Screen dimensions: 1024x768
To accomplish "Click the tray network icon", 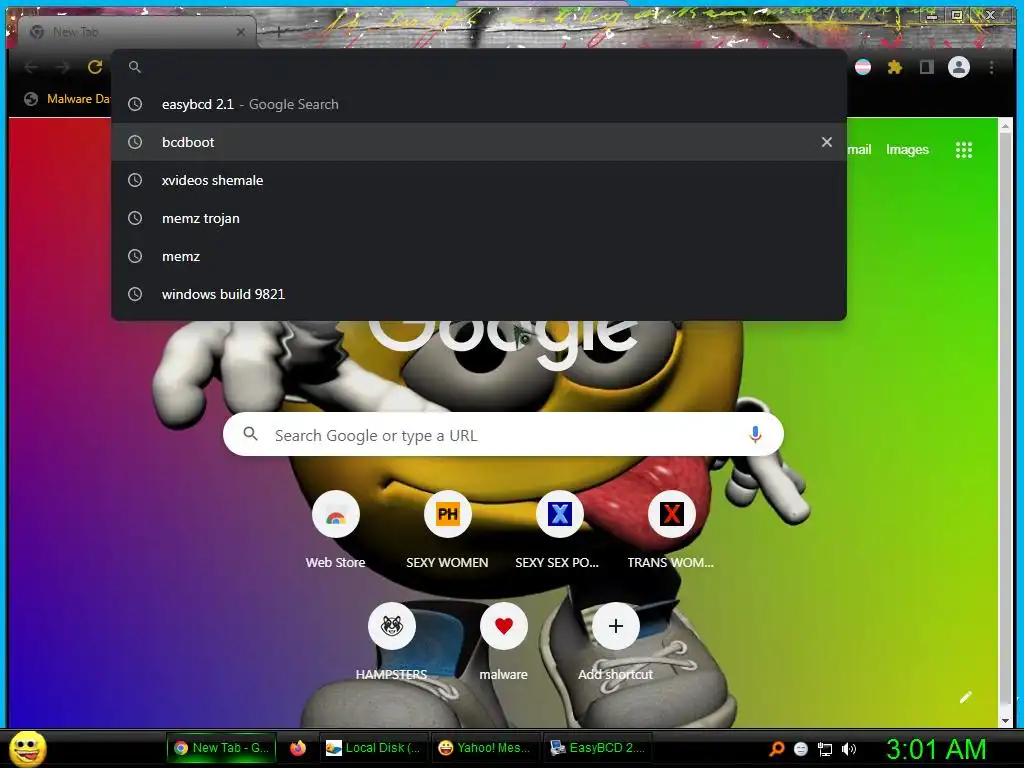I will pyautogui.click(x=825, y=749).
